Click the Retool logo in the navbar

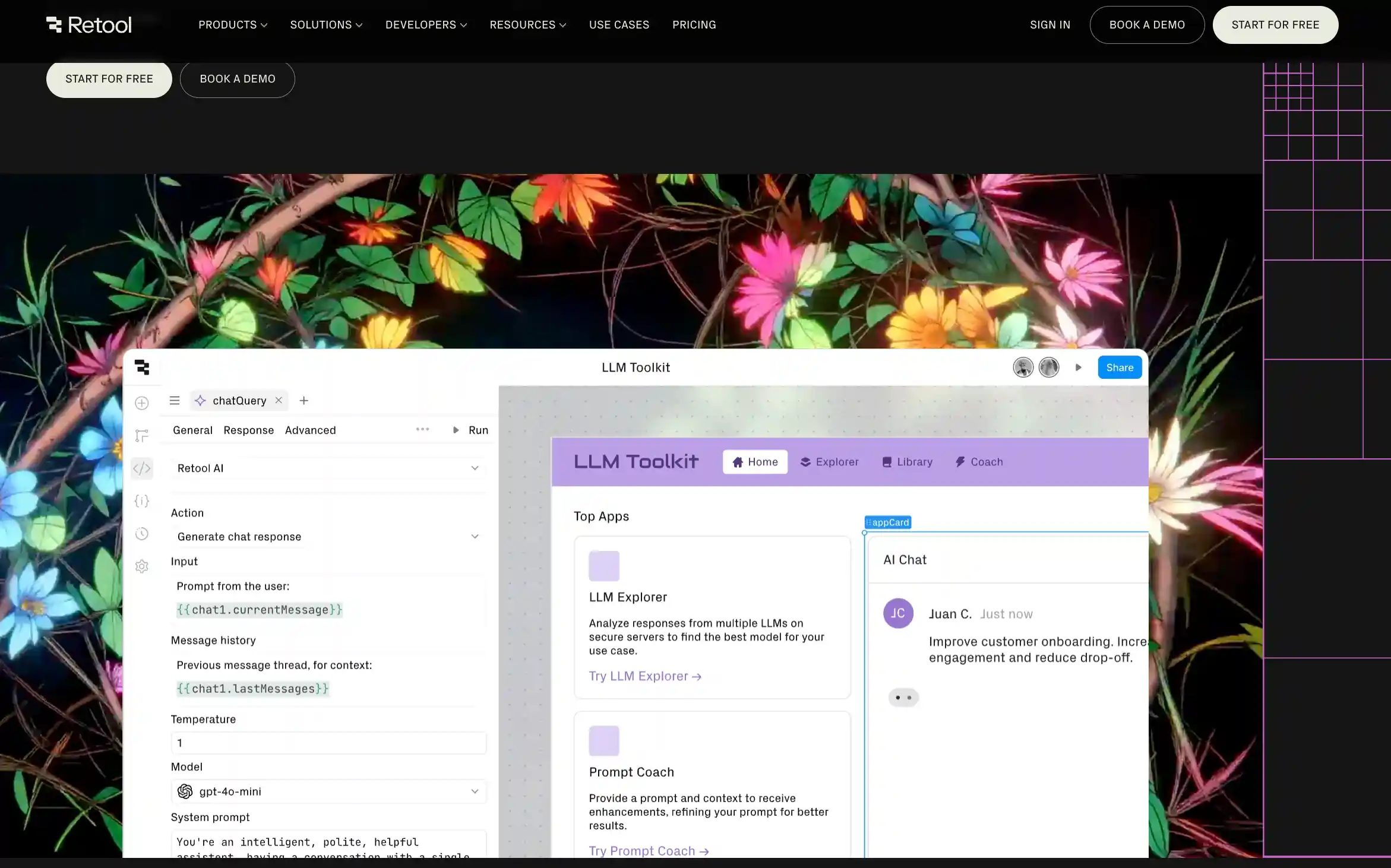point(89,25)
